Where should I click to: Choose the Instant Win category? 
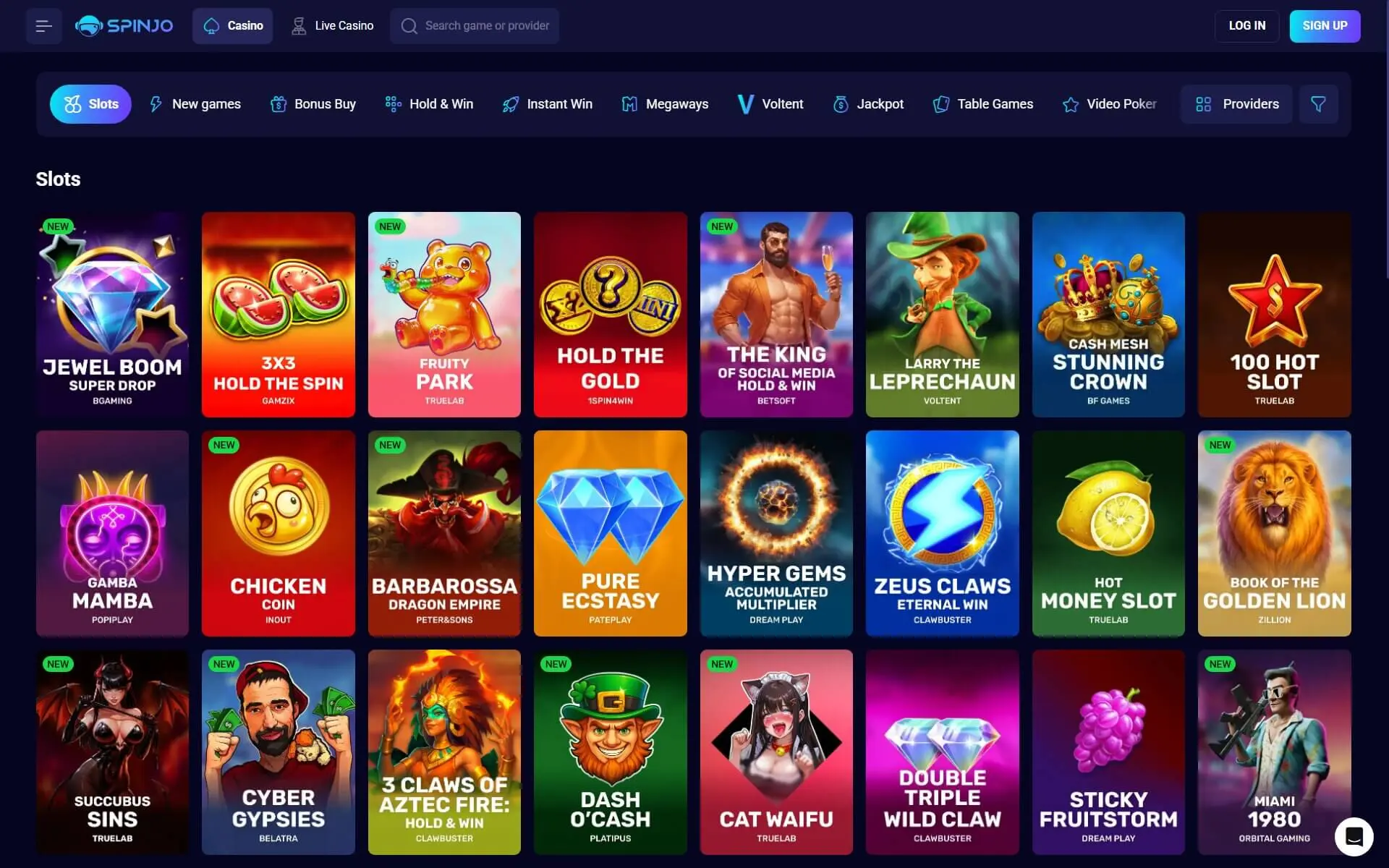547,104
